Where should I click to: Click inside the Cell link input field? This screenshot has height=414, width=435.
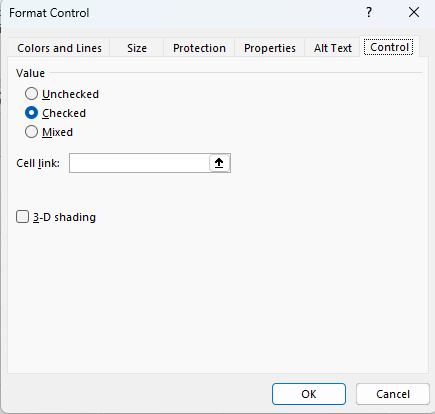pos(139,163)
